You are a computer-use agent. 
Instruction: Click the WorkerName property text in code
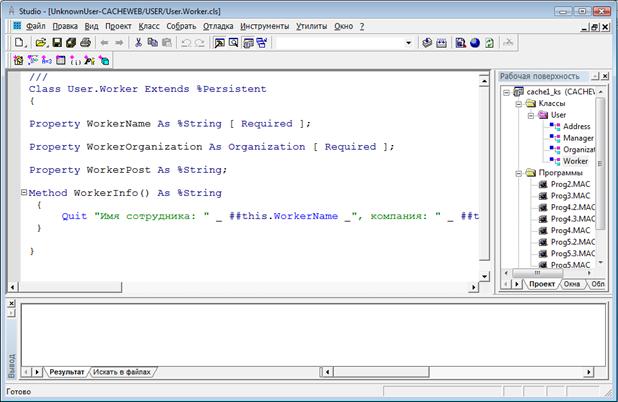pos(118,124)
